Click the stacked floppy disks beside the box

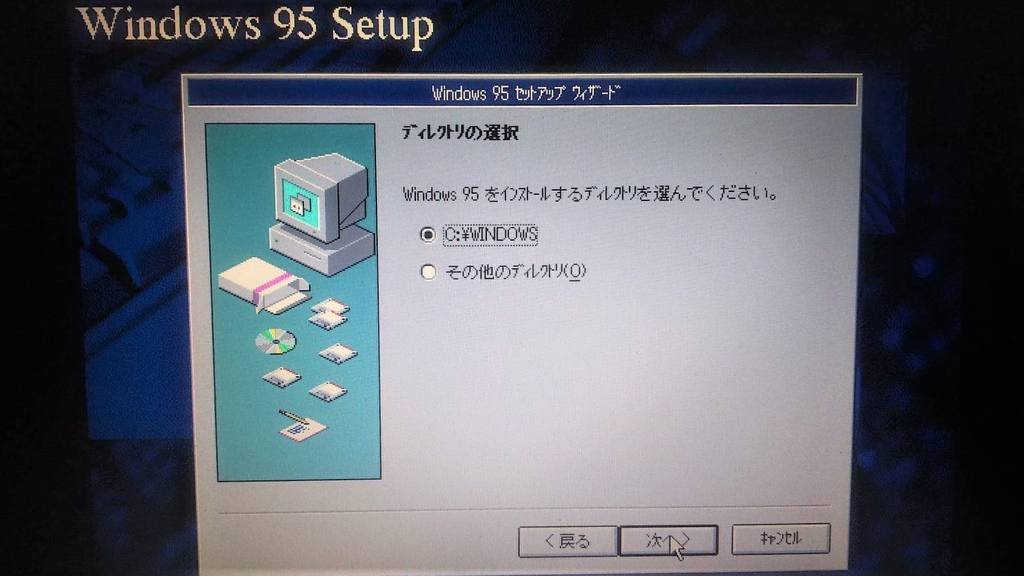click(328, 313)
